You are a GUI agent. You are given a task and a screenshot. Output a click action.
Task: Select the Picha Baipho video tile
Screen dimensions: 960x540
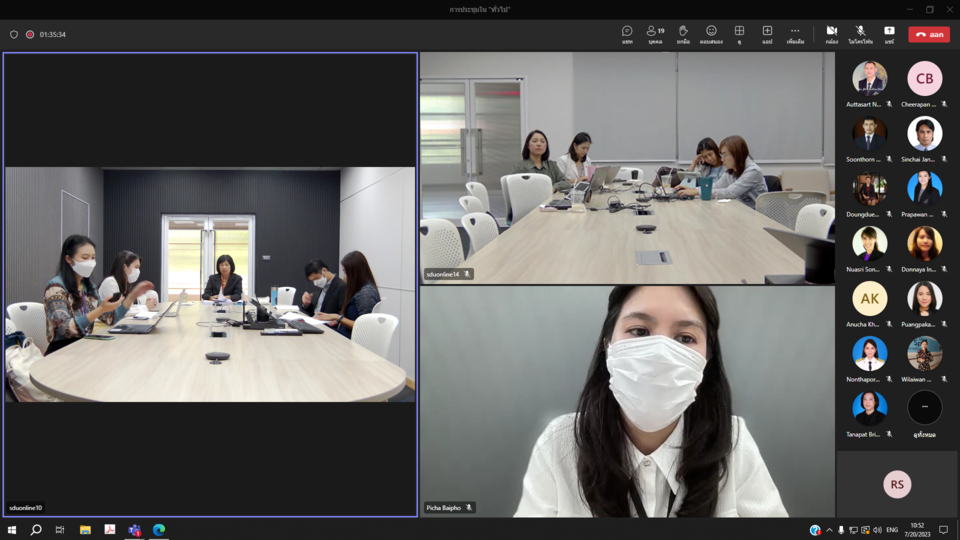tap(627, 400)
